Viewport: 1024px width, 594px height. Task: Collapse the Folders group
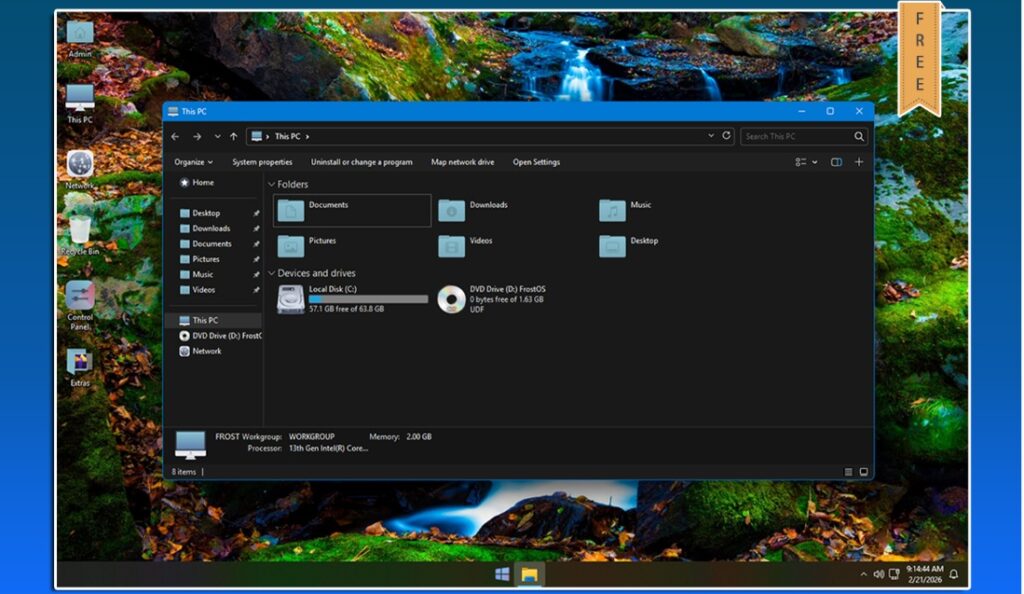[x=271, y=185]
